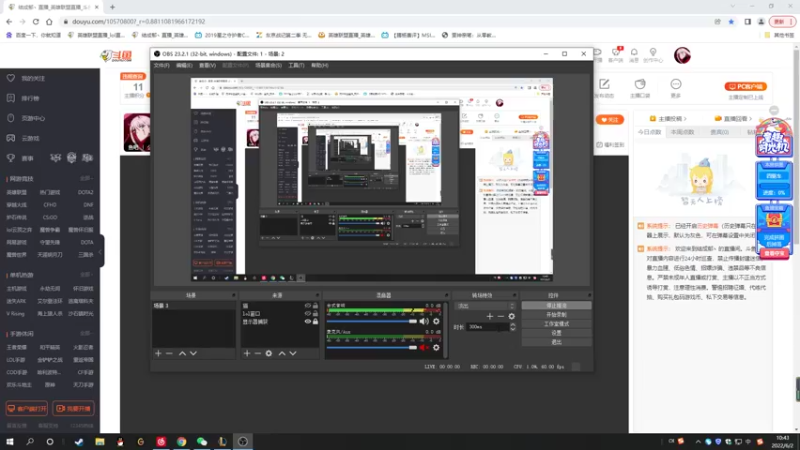Increase transition duration with stepper arrow

[513, 325]
